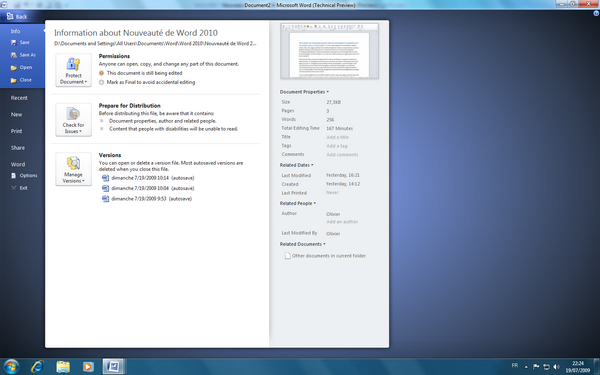Click 'Other documents in current folder' link
Image resolution: width=600 pixels, height=375 pixels.
tap(329, 256)
